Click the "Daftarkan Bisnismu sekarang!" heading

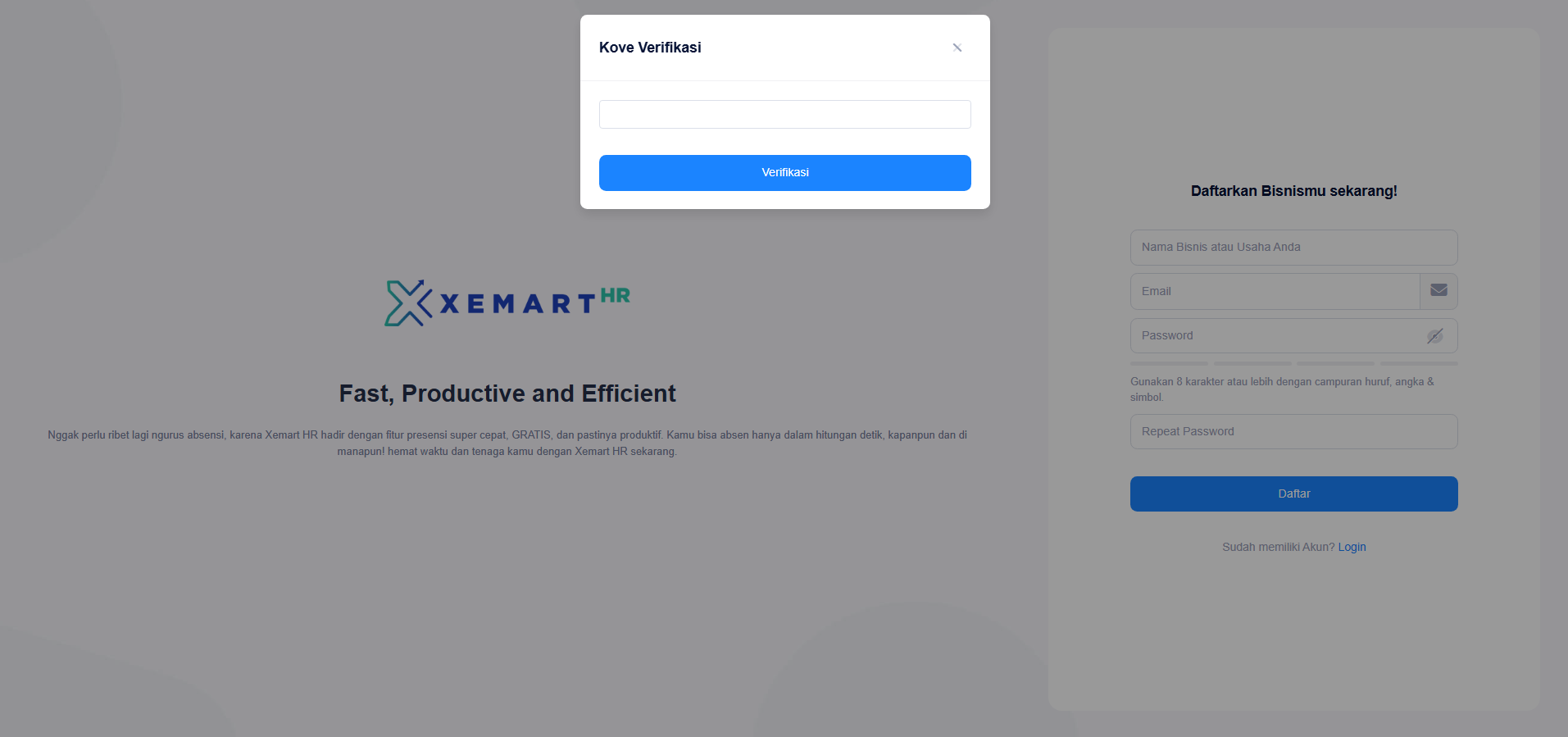click(1293, 191)
